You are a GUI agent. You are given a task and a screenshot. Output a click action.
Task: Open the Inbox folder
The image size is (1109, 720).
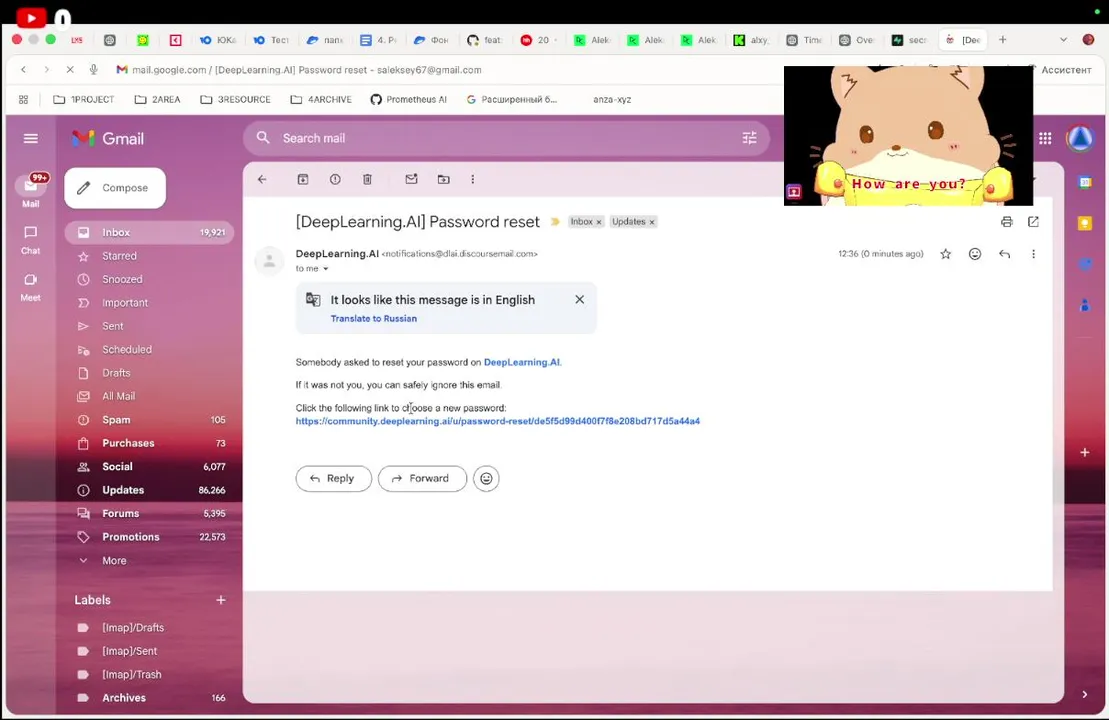pyautogui.click(x=149, y=233)
